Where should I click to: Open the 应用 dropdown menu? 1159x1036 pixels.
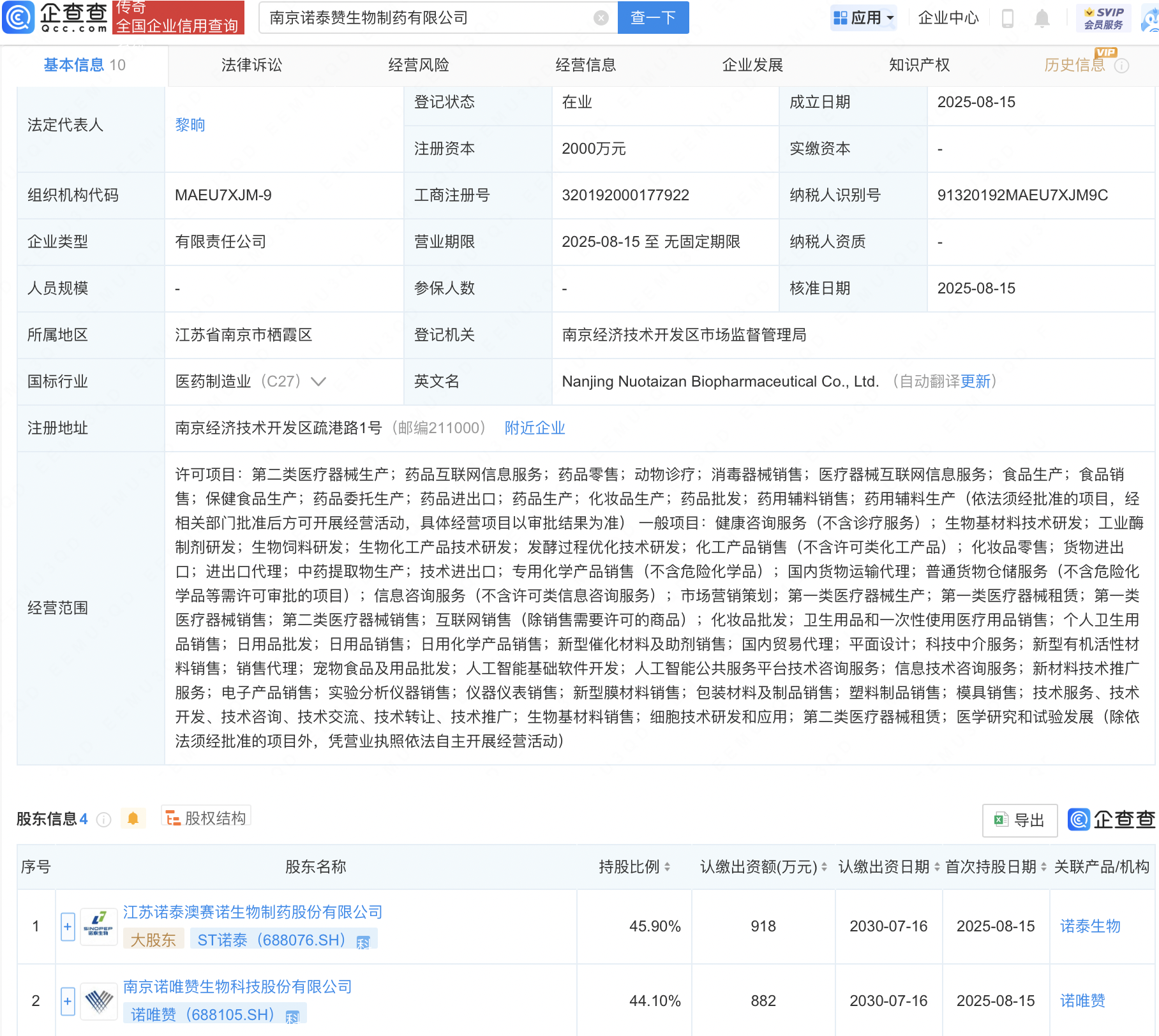click(x=863, y=17)
